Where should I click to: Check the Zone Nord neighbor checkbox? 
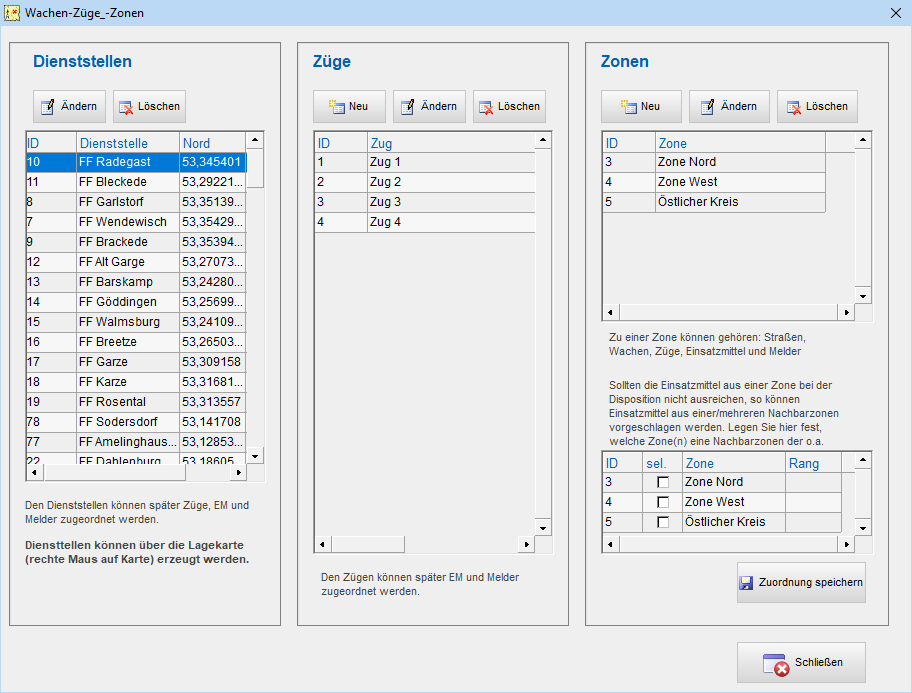tap(662, 482)
